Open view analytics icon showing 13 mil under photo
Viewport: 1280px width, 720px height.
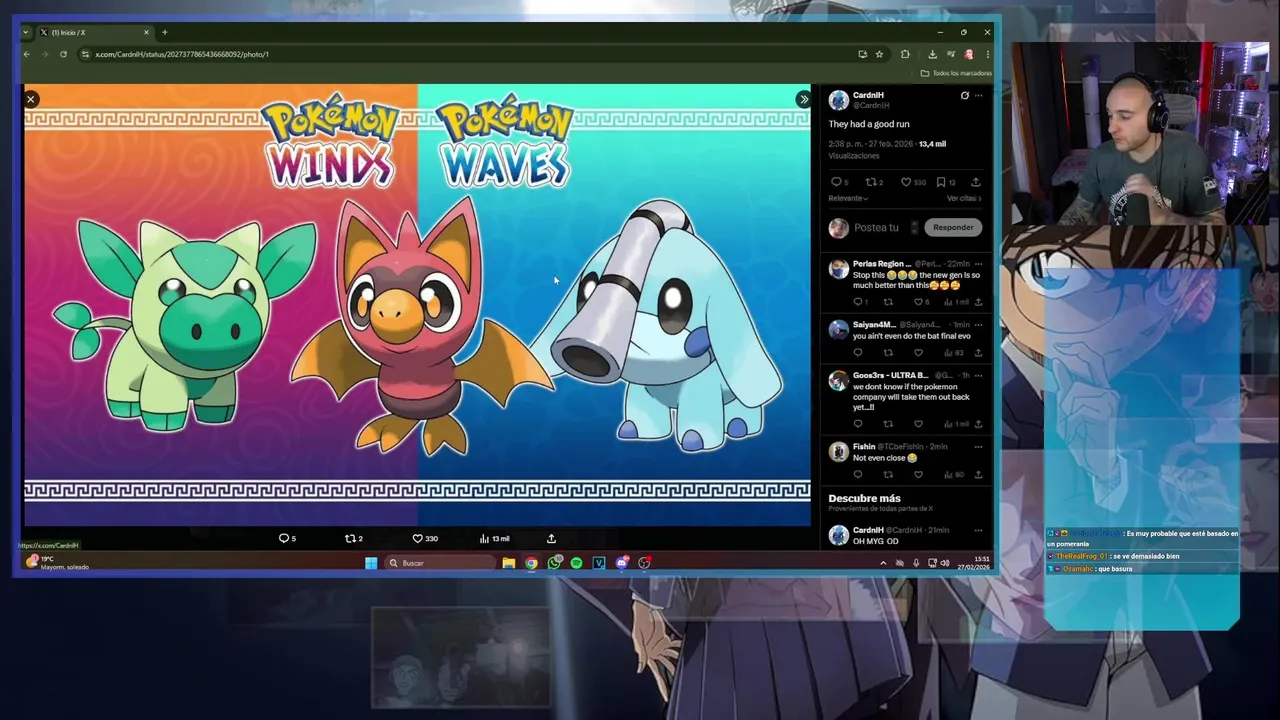(484, 538)
